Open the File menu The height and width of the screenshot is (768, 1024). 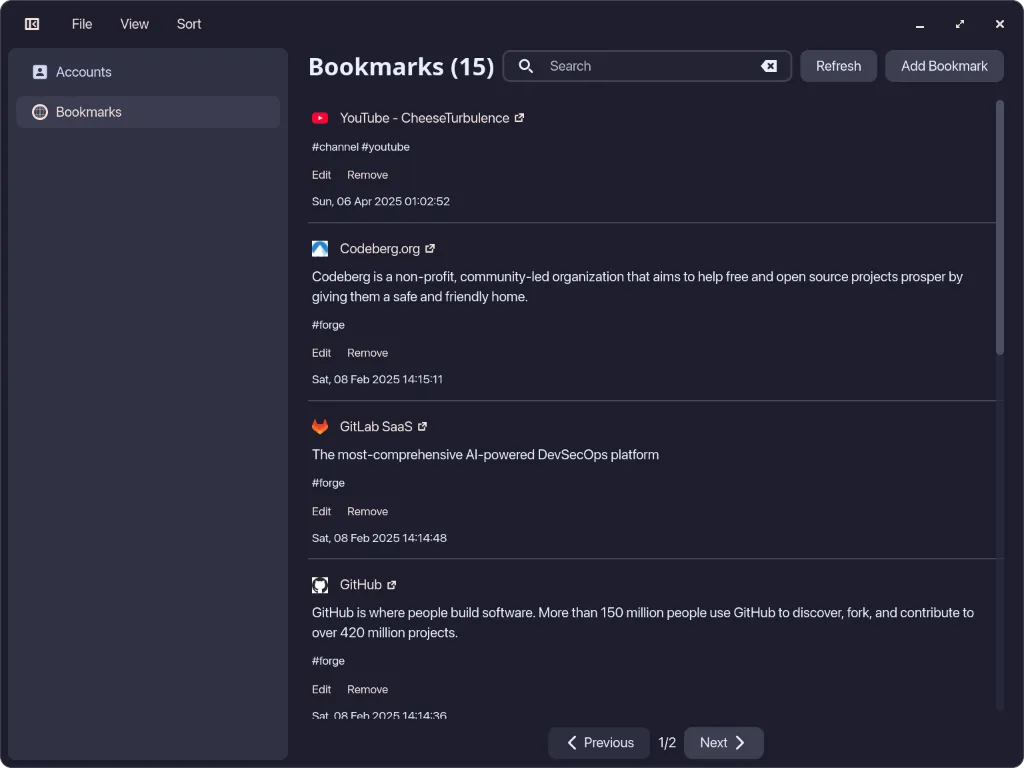[81, 23]
